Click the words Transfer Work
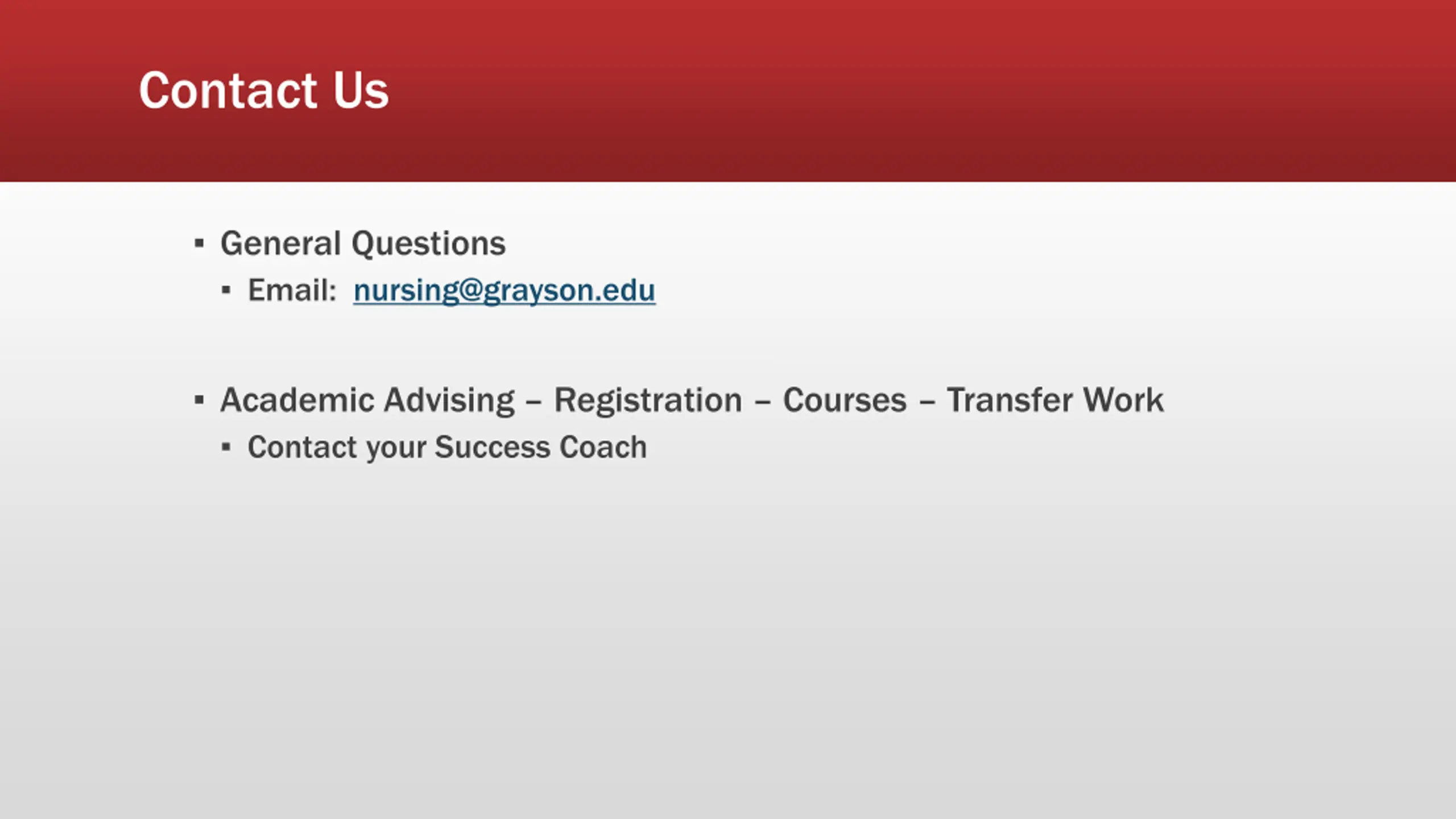The image size is (1456, 819). tap(1055, 400)
